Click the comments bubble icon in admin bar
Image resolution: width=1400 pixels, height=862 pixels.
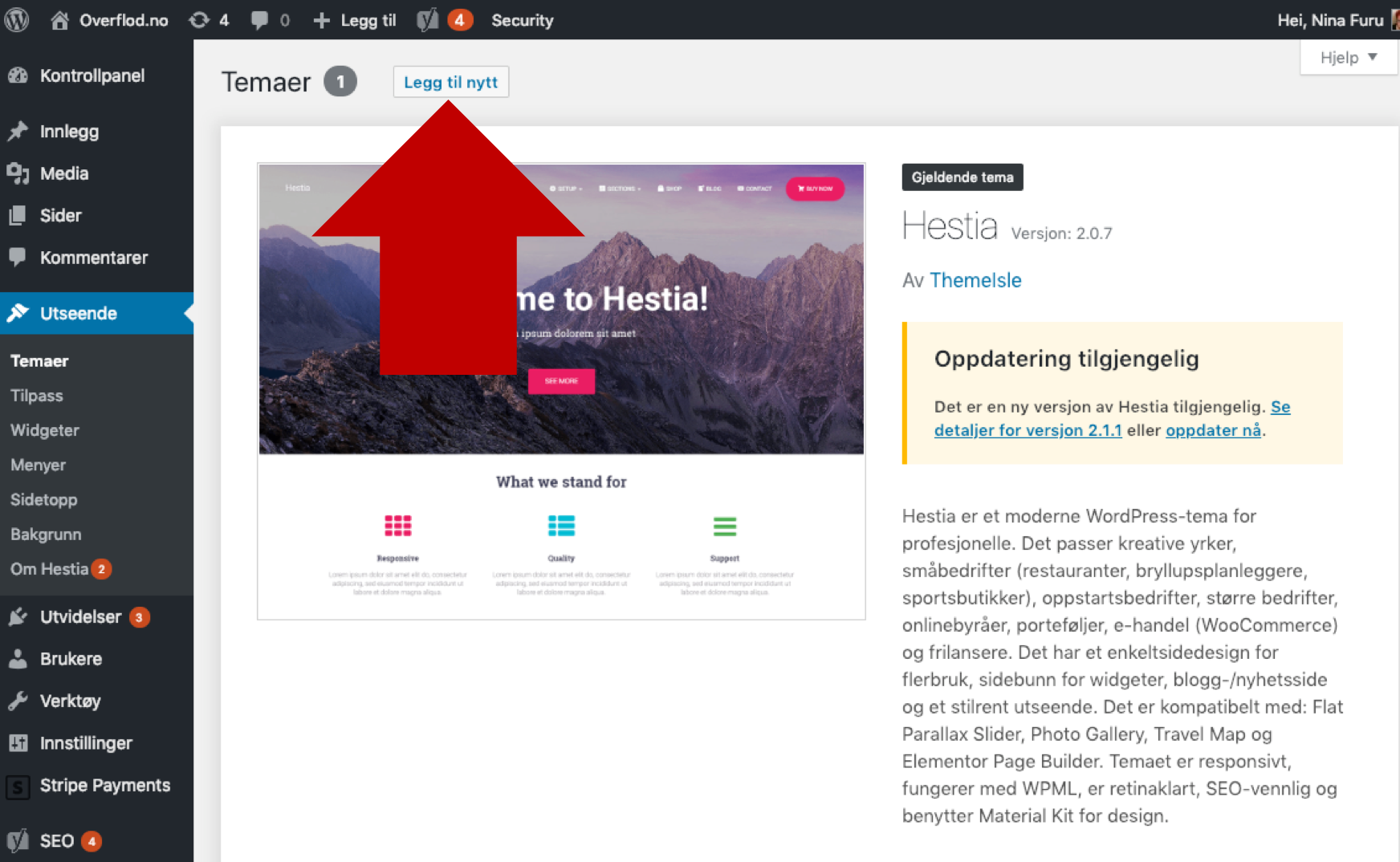pyautogui.click(x=259, y=20)
